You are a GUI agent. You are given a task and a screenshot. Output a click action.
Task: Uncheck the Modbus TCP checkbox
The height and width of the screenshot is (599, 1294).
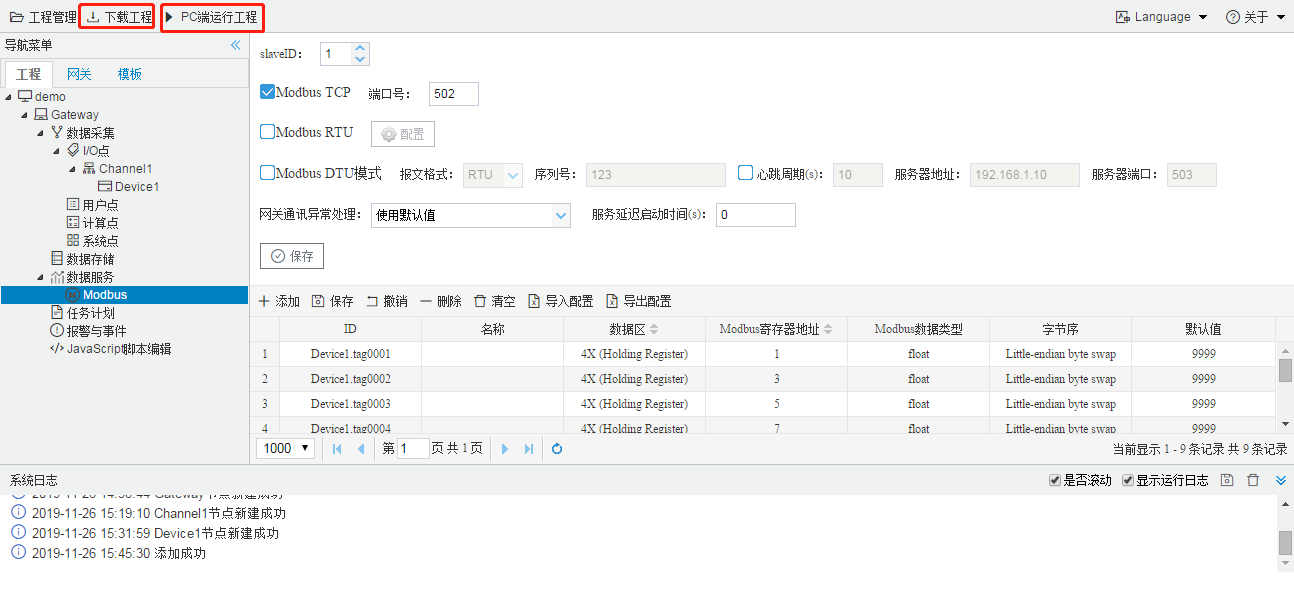click(x=267, y=92)
